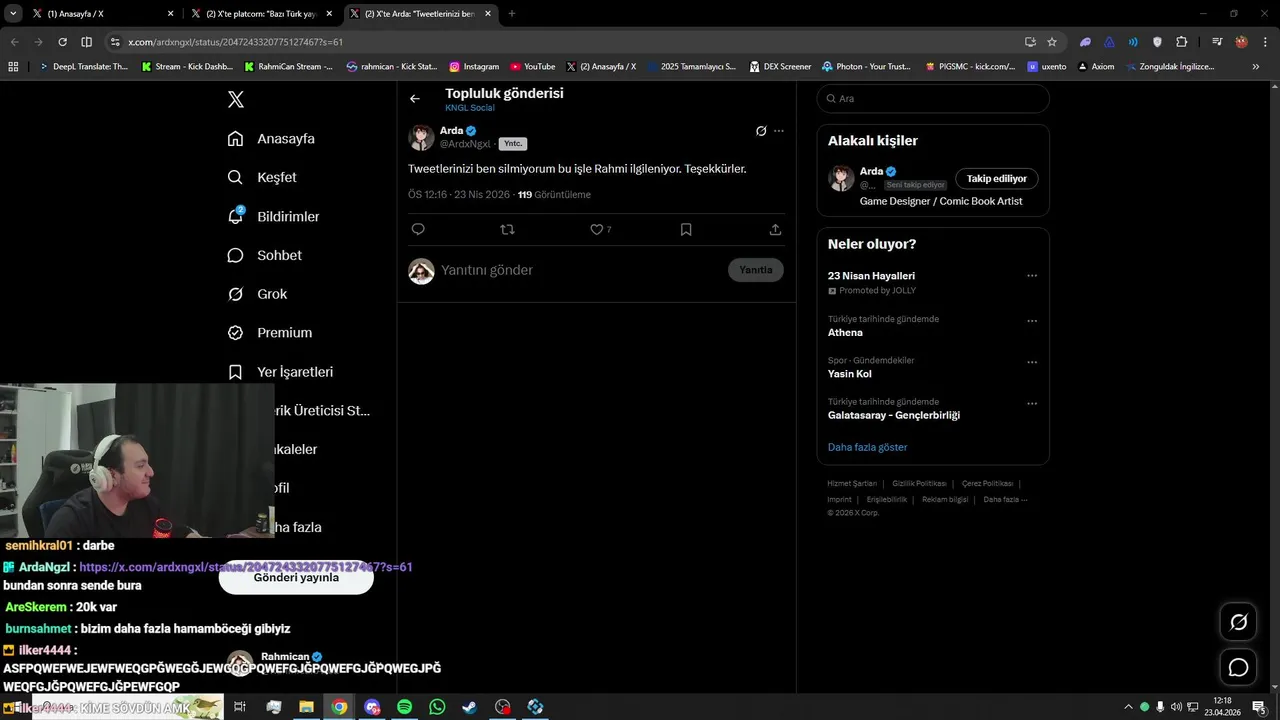Viewport: 1280px width, 720px height.
Task: Open Steam from the taskbar
Action: [x=469, y=707]
